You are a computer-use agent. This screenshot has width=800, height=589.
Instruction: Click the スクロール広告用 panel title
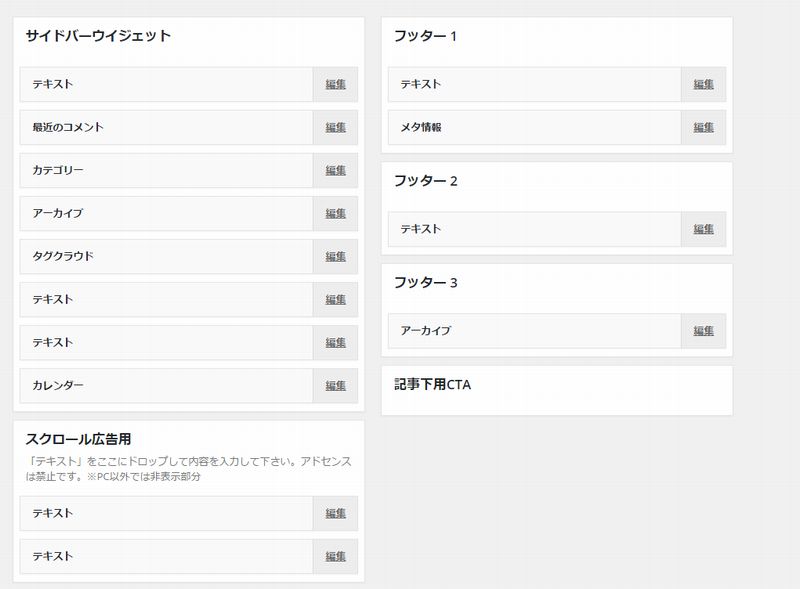pyautogui.click(x=78, y=439)
